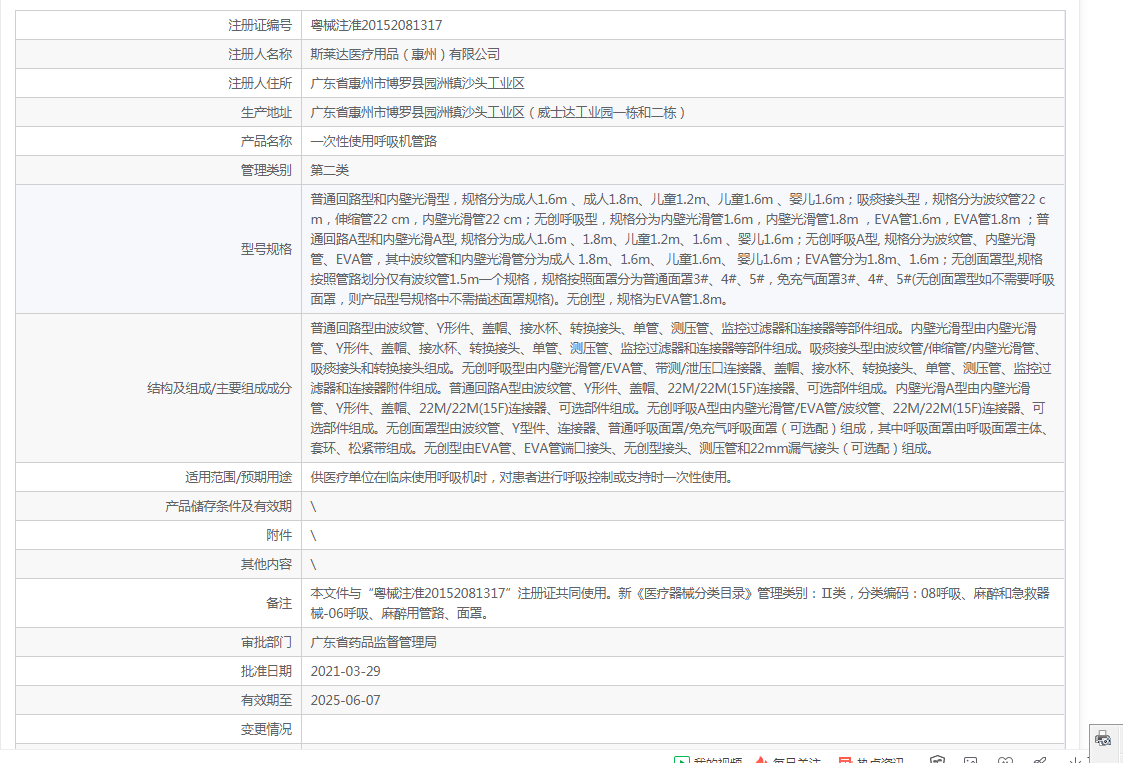This screenshot has height=763, width=1123.
Task: Select 热点资讯 in the bottom bar
Action: pos(880,758)
